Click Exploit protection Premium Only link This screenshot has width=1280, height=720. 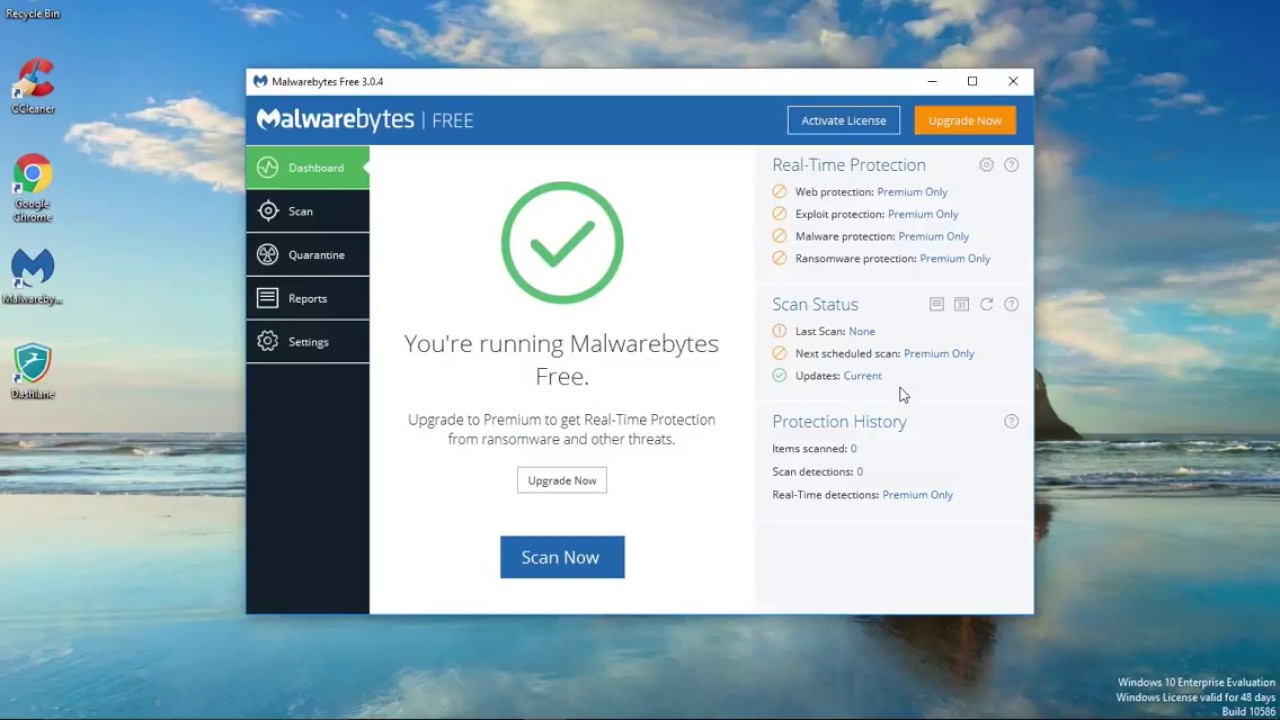coord(923,214)
